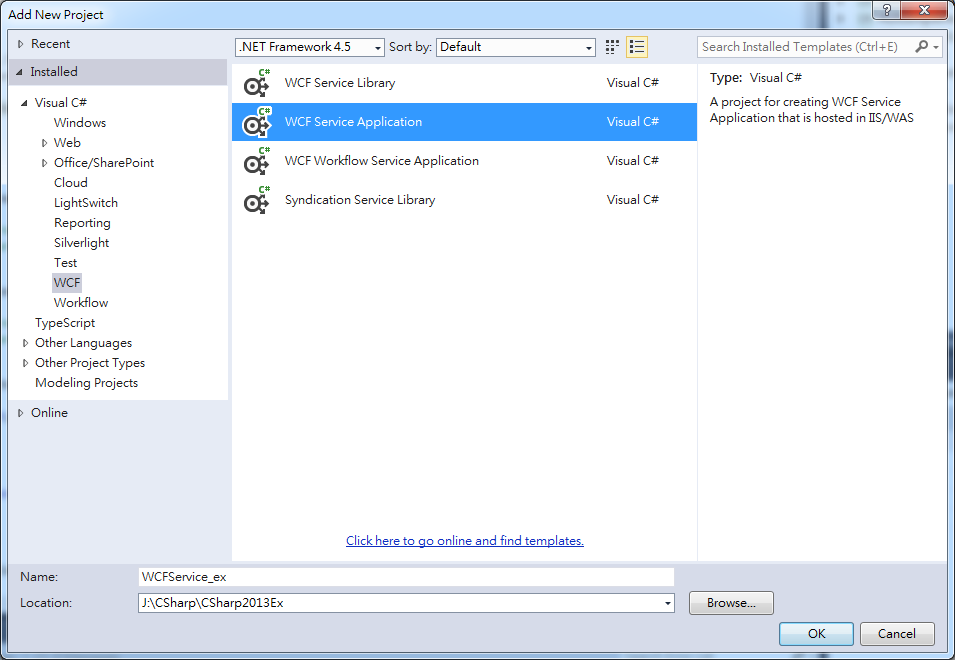Select the Workflow category
Screen dimensions: 955x660
(81, 303)
